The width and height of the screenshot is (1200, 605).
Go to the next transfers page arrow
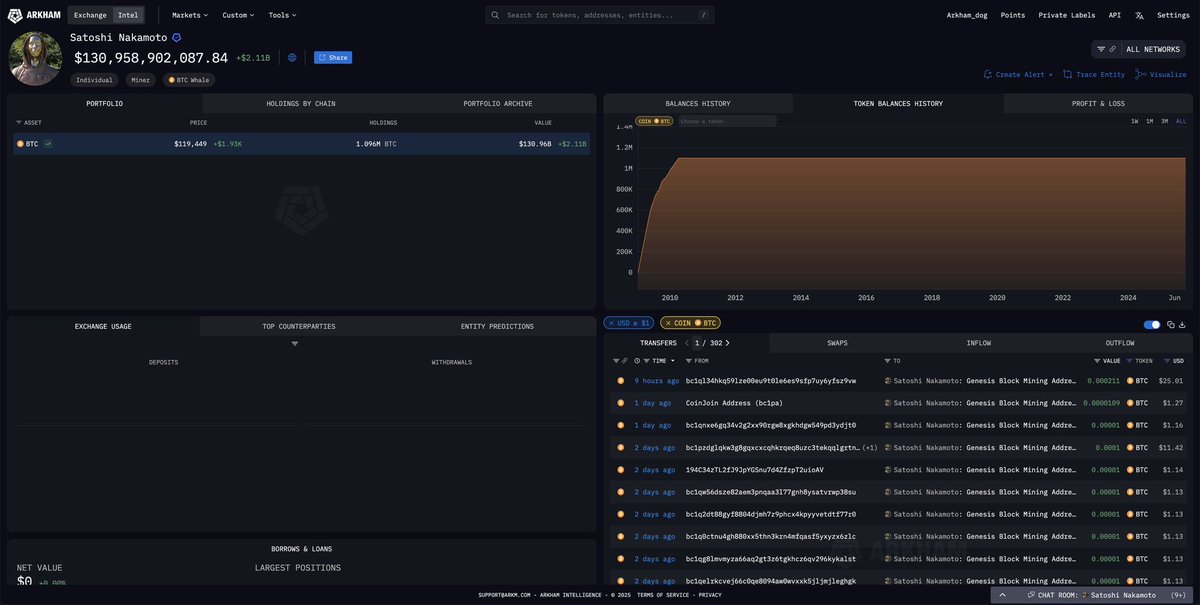pos(728,343)
